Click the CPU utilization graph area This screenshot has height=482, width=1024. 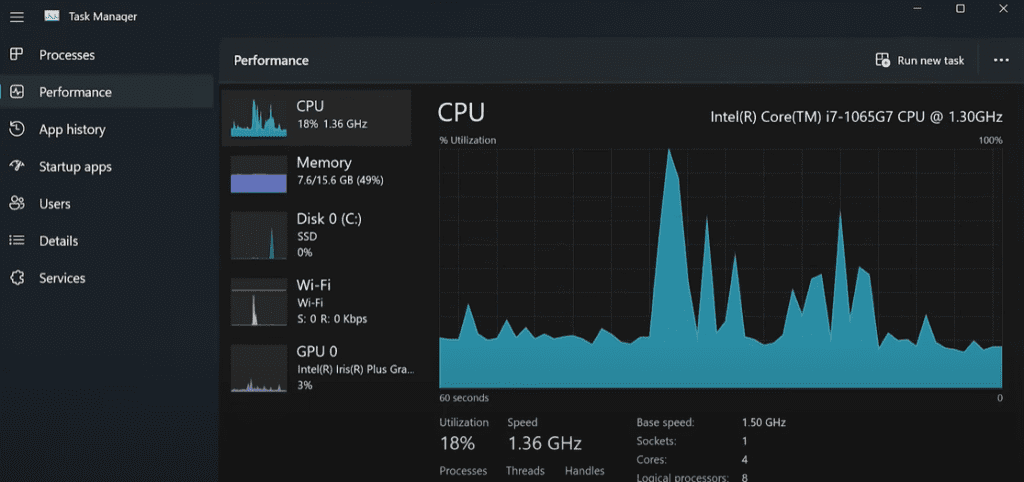click(x=720, y=268)
